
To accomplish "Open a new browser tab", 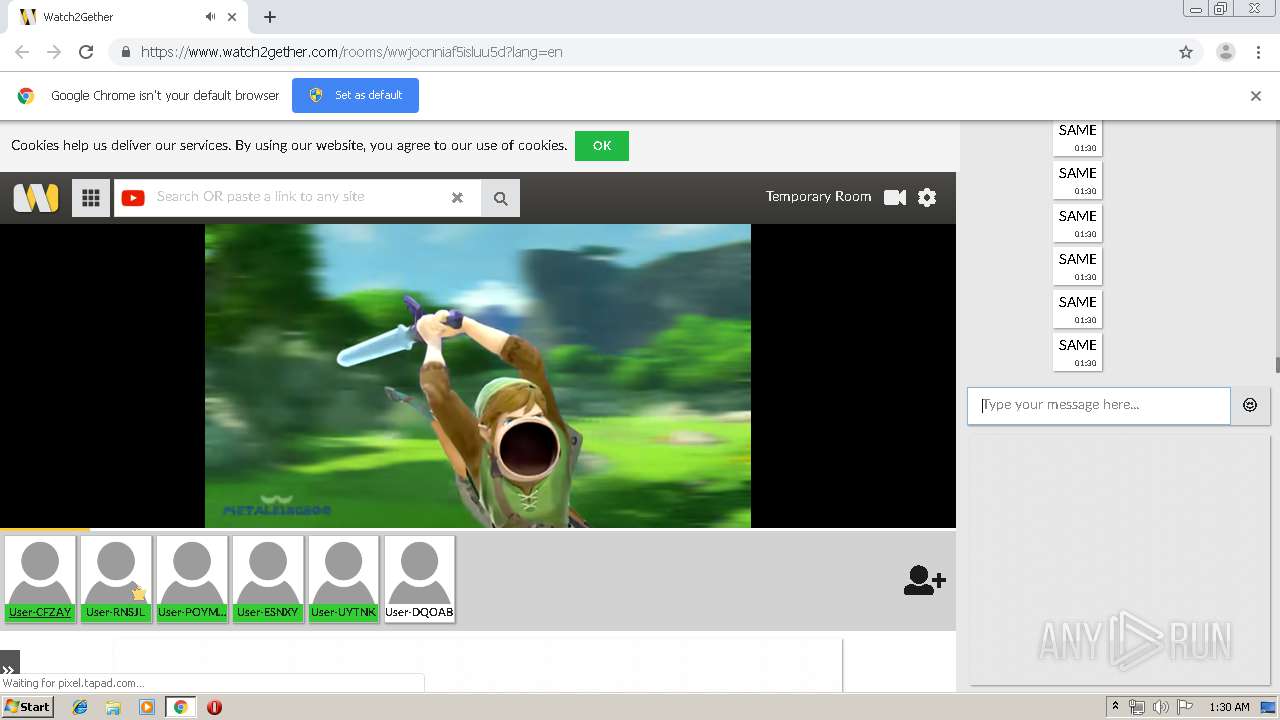I will pos(270,17).
